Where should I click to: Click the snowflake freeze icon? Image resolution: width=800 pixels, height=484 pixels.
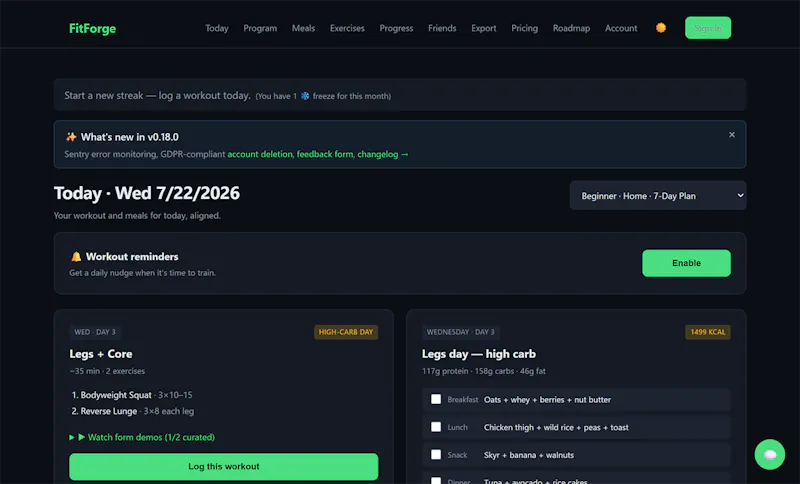click(x=305, y=96)
